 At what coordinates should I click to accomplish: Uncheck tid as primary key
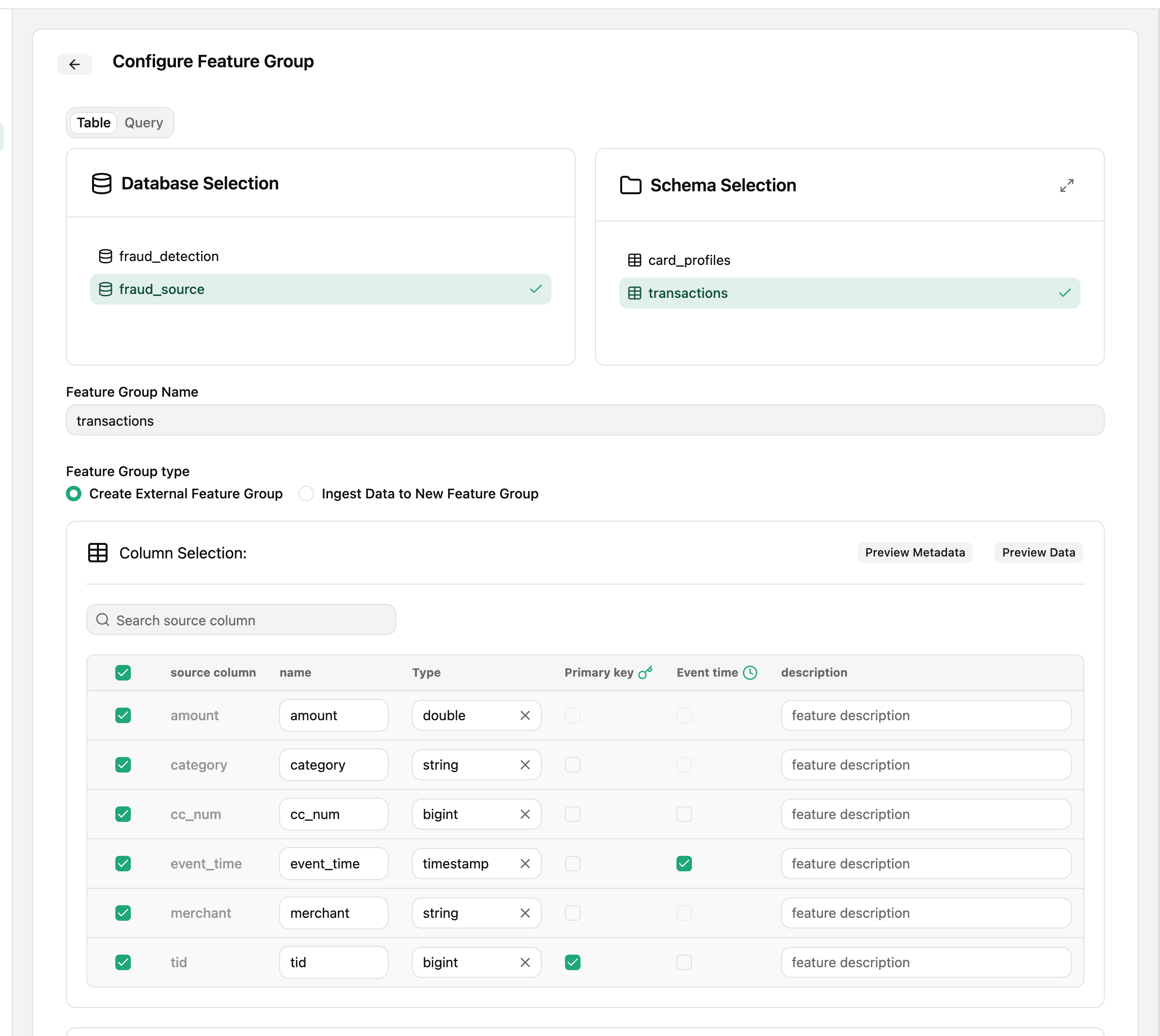tap(572, 962)
